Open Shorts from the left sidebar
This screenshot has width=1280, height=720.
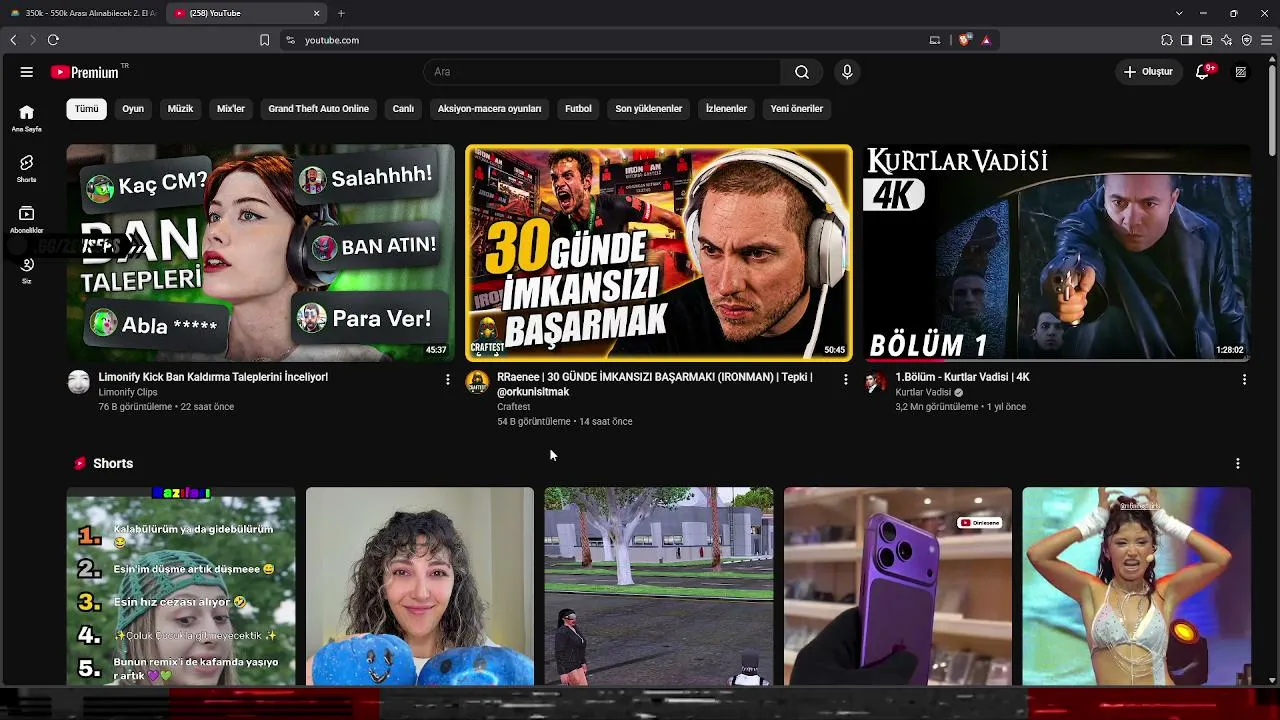pos(27,168)
